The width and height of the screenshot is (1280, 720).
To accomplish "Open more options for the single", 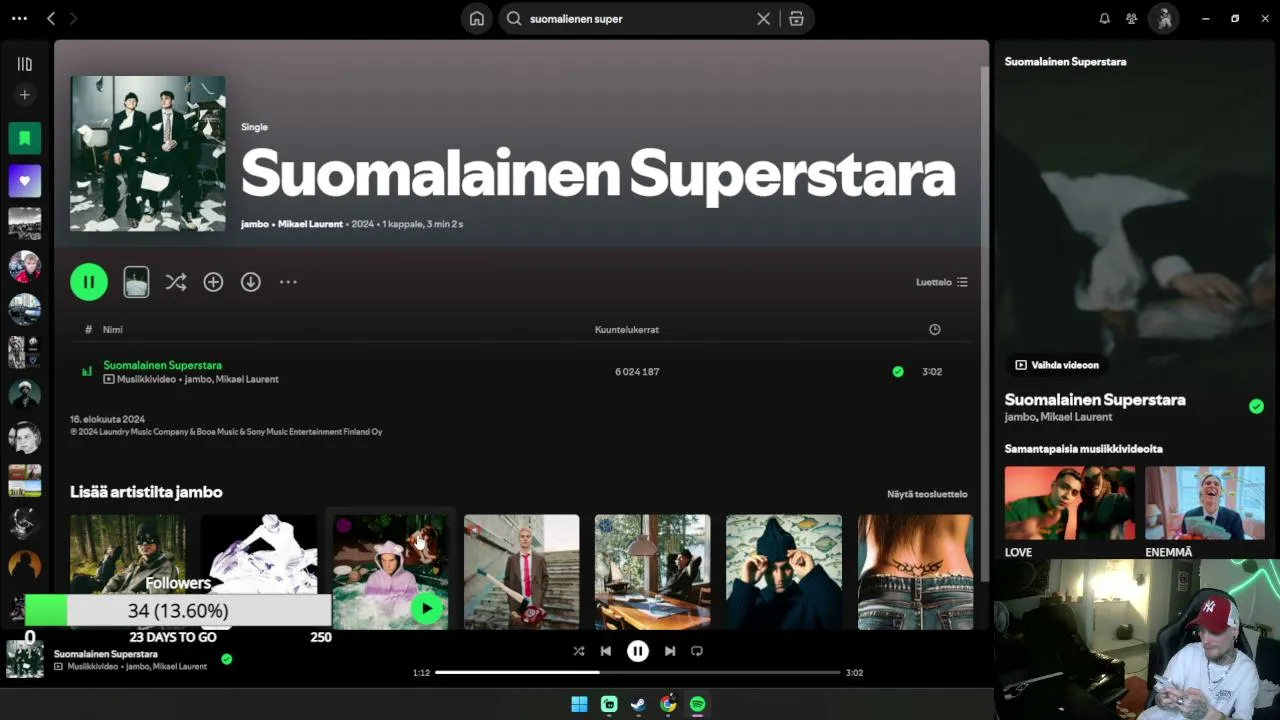I will pyautogui.click(x=288, y=282).
